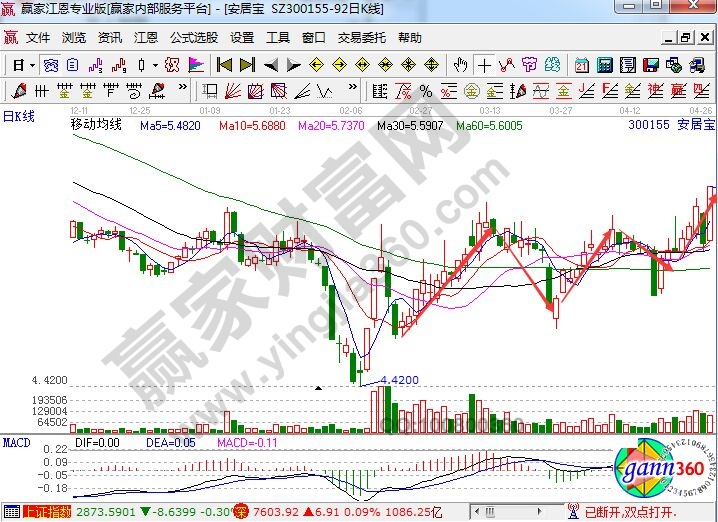Select the hand pan tool
This screenshot has height=522, width=718.
pyautogui.click(x=460, y=65)
